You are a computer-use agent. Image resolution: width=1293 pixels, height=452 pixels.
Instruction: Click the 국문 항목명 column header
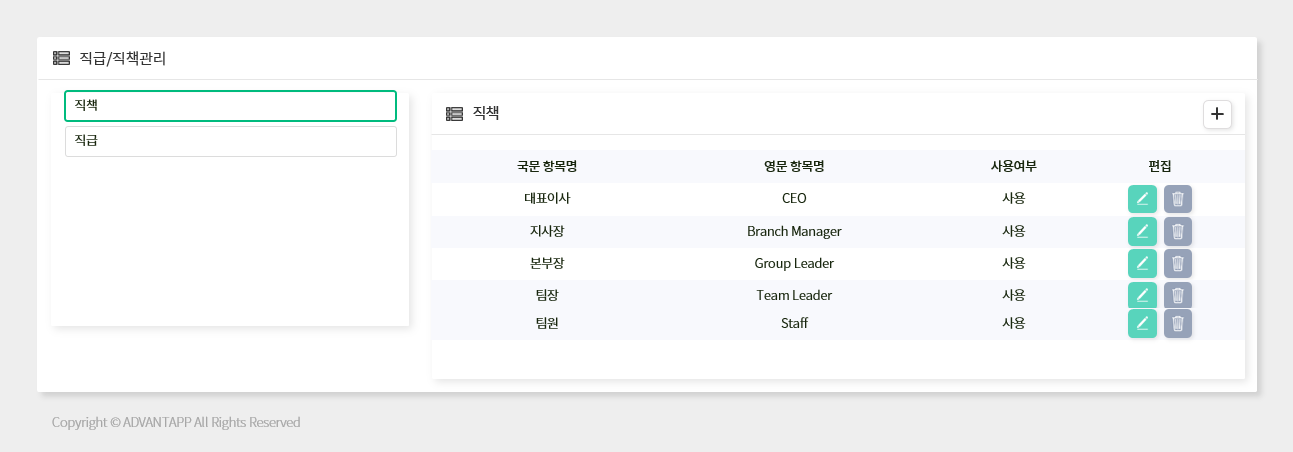pyautogui.click(x=547, y=167)
